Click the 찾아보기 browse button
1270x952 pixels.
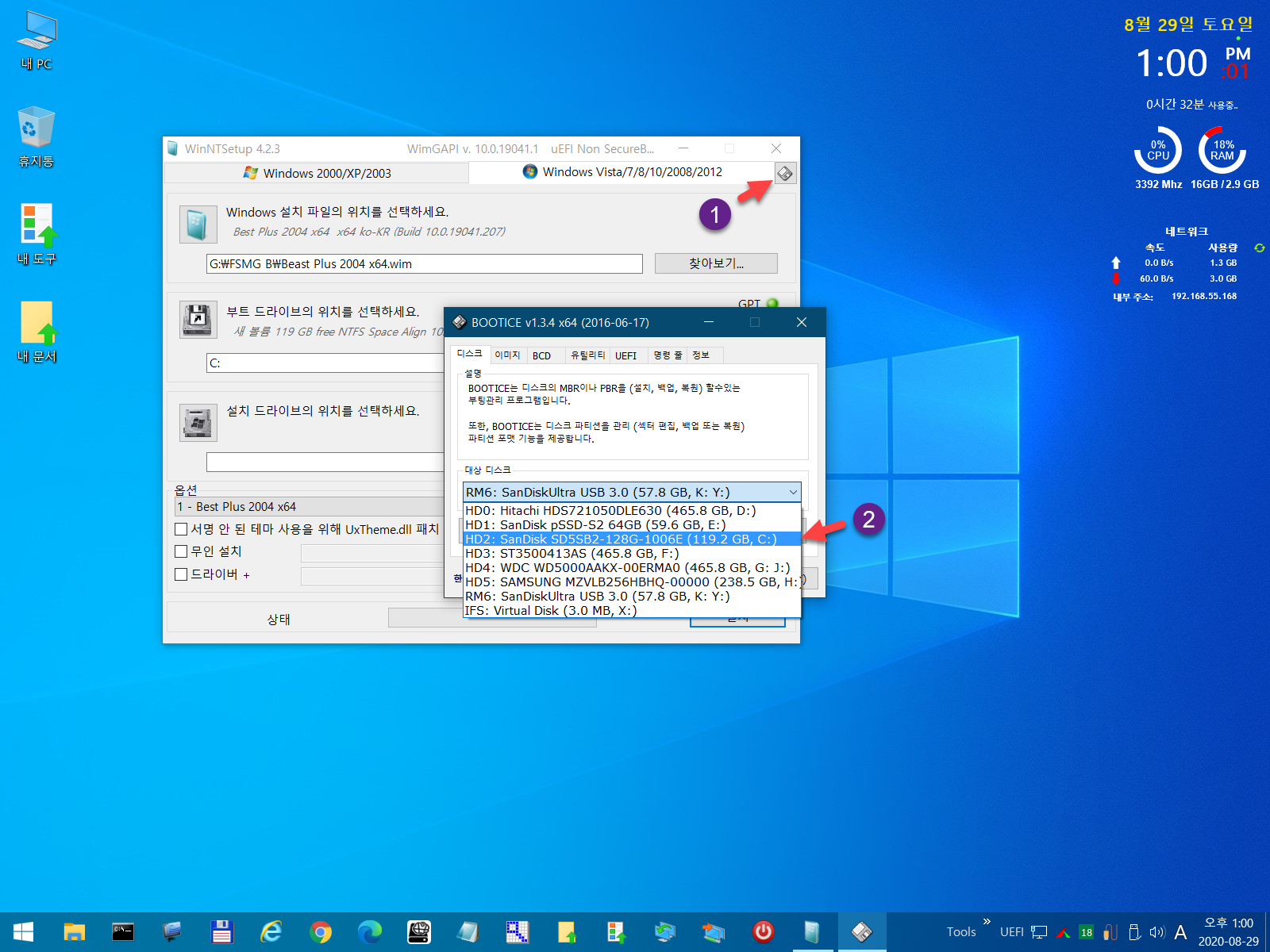716,263
